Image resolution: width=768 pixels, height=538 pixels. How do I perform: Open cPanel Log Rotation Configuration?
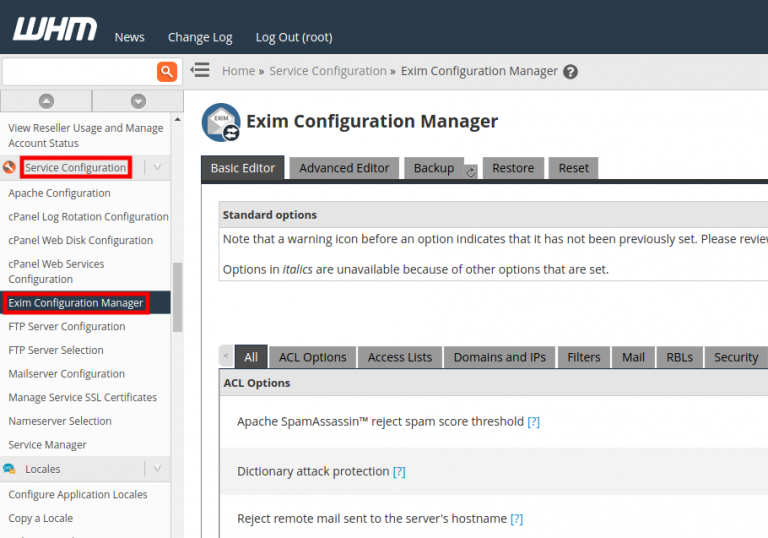point(88,217)
